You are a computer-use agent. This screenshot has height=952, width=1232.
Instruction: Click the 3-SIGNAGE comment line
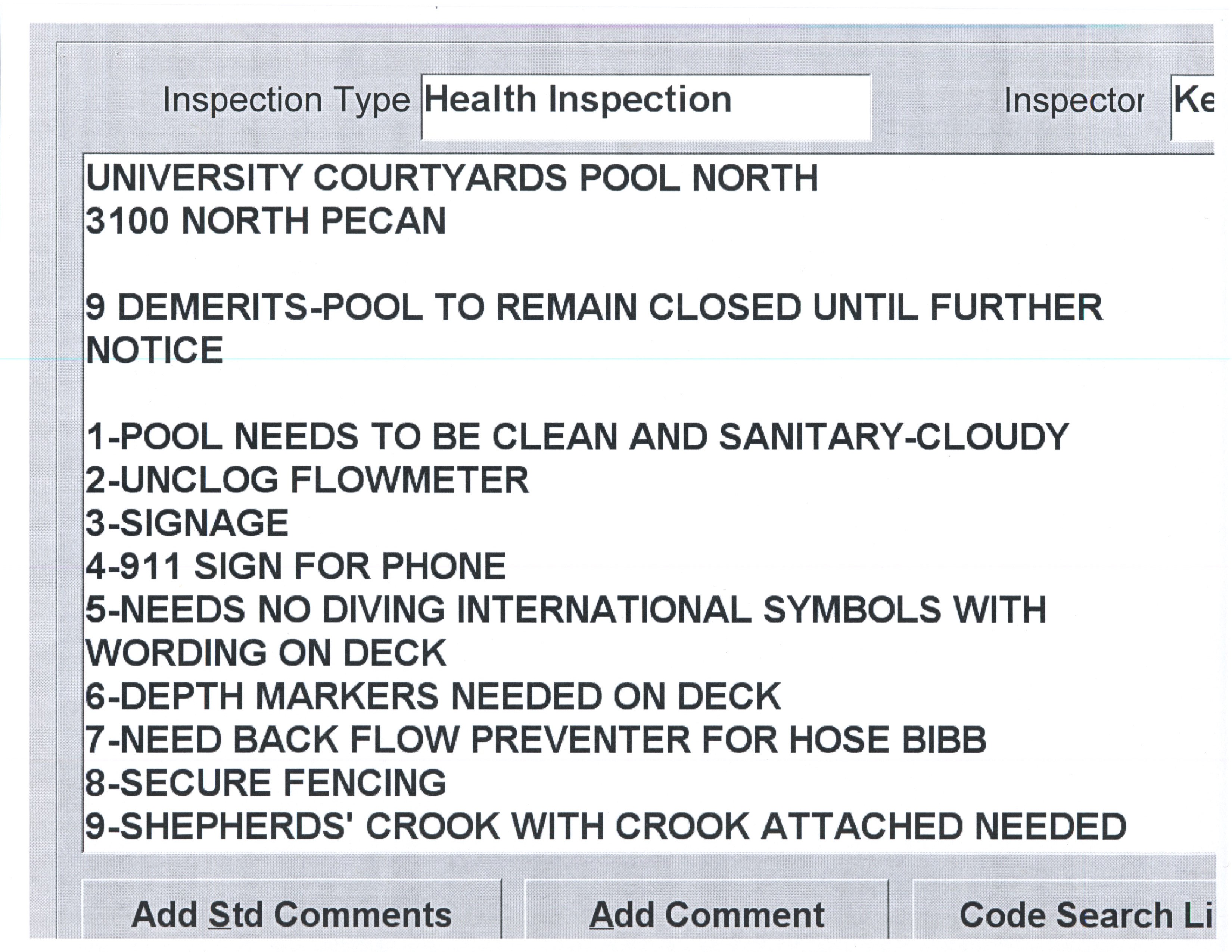coord(187,523)
